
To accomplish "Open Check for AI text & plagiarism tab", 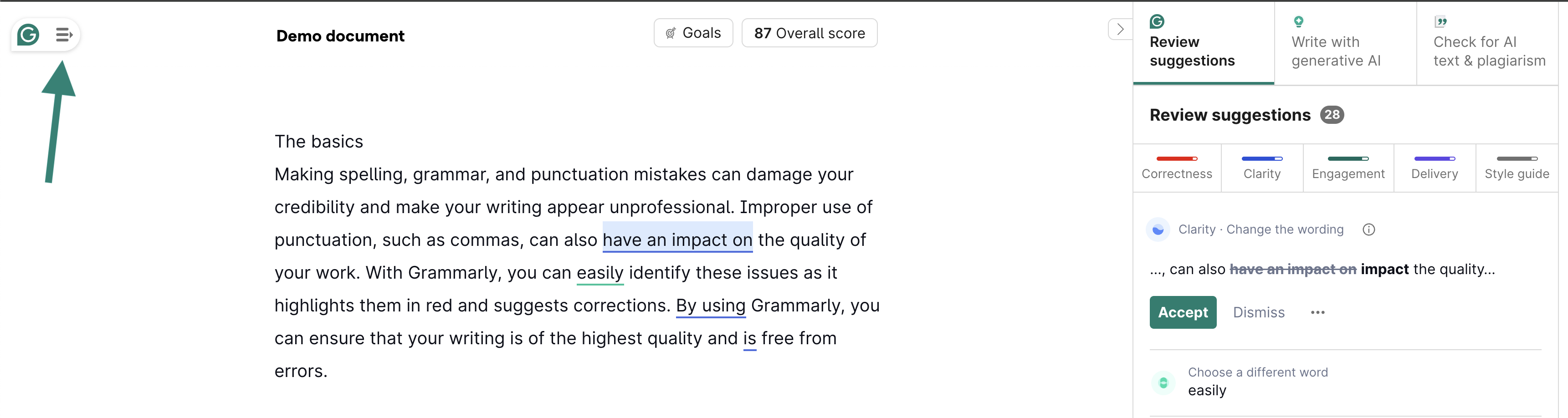I will (1488, 43).
